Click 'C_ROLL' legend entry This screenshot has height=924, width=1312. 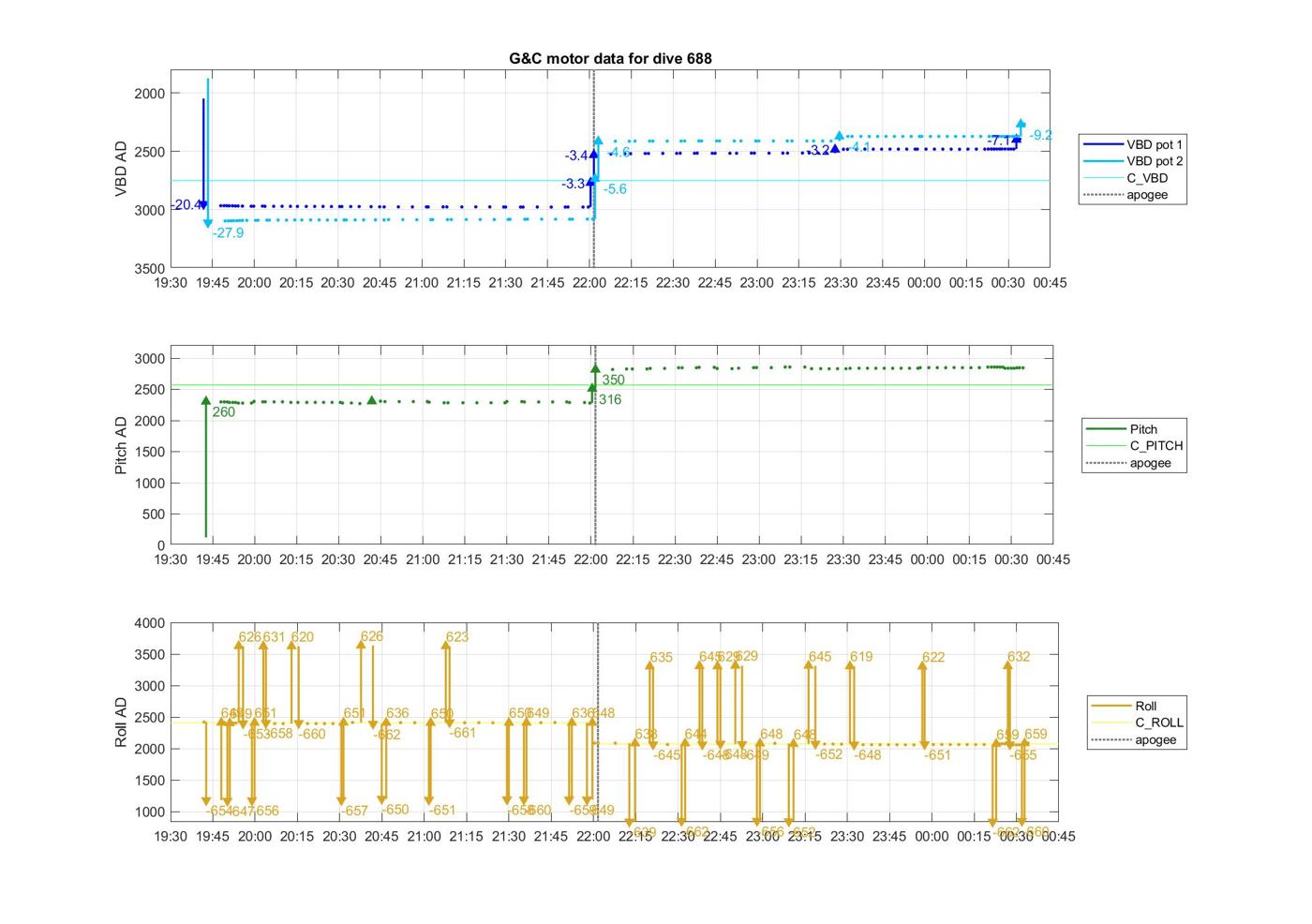(1137, 723)
